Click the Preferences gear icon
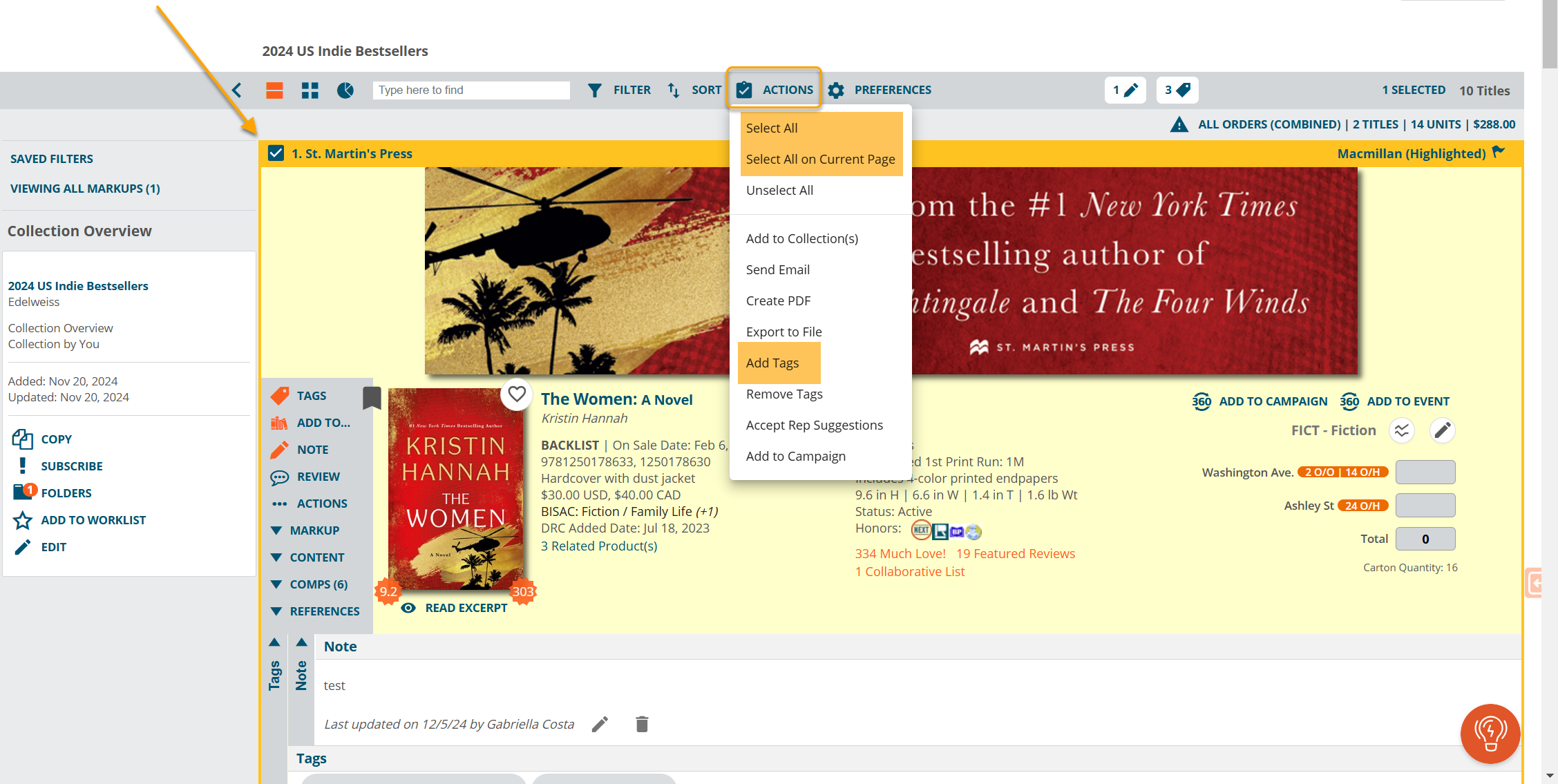This screenshot has height=784, width=1558. [x=836, y=90]
